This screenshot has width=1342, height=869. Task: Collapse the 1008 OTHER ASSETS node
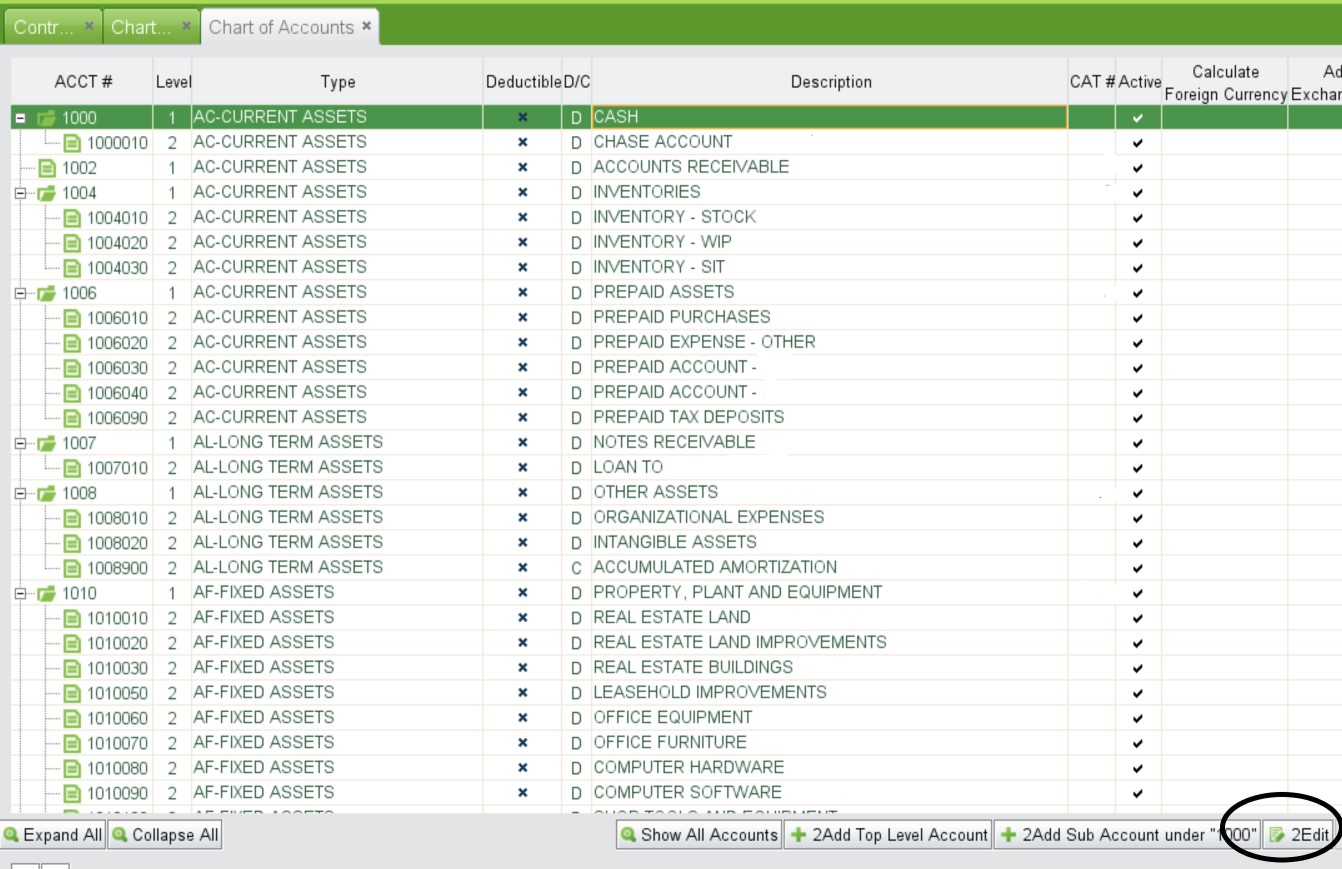click(20, 493)
